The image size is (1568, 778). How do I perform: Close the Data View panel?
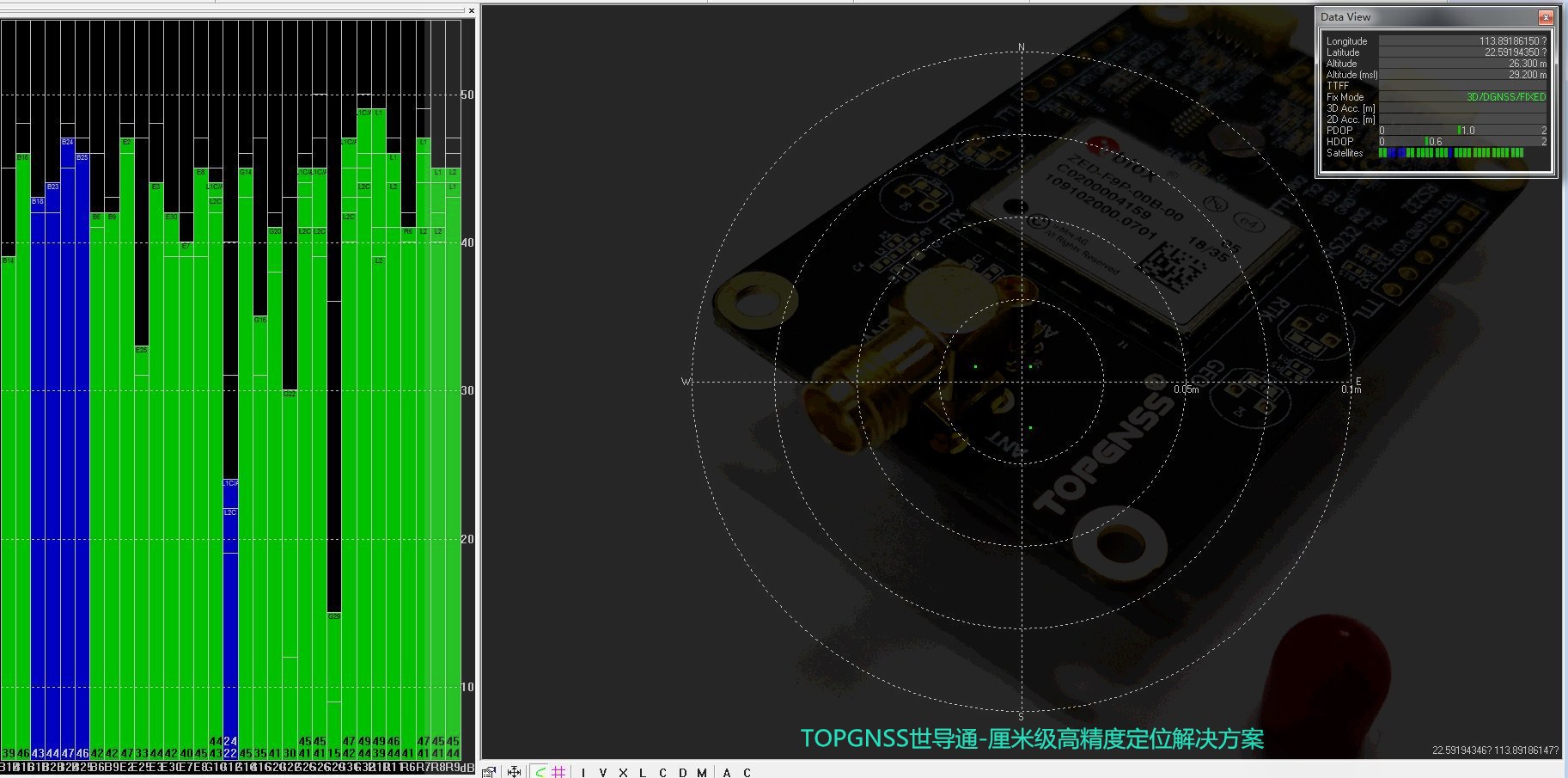[1547, 16]
